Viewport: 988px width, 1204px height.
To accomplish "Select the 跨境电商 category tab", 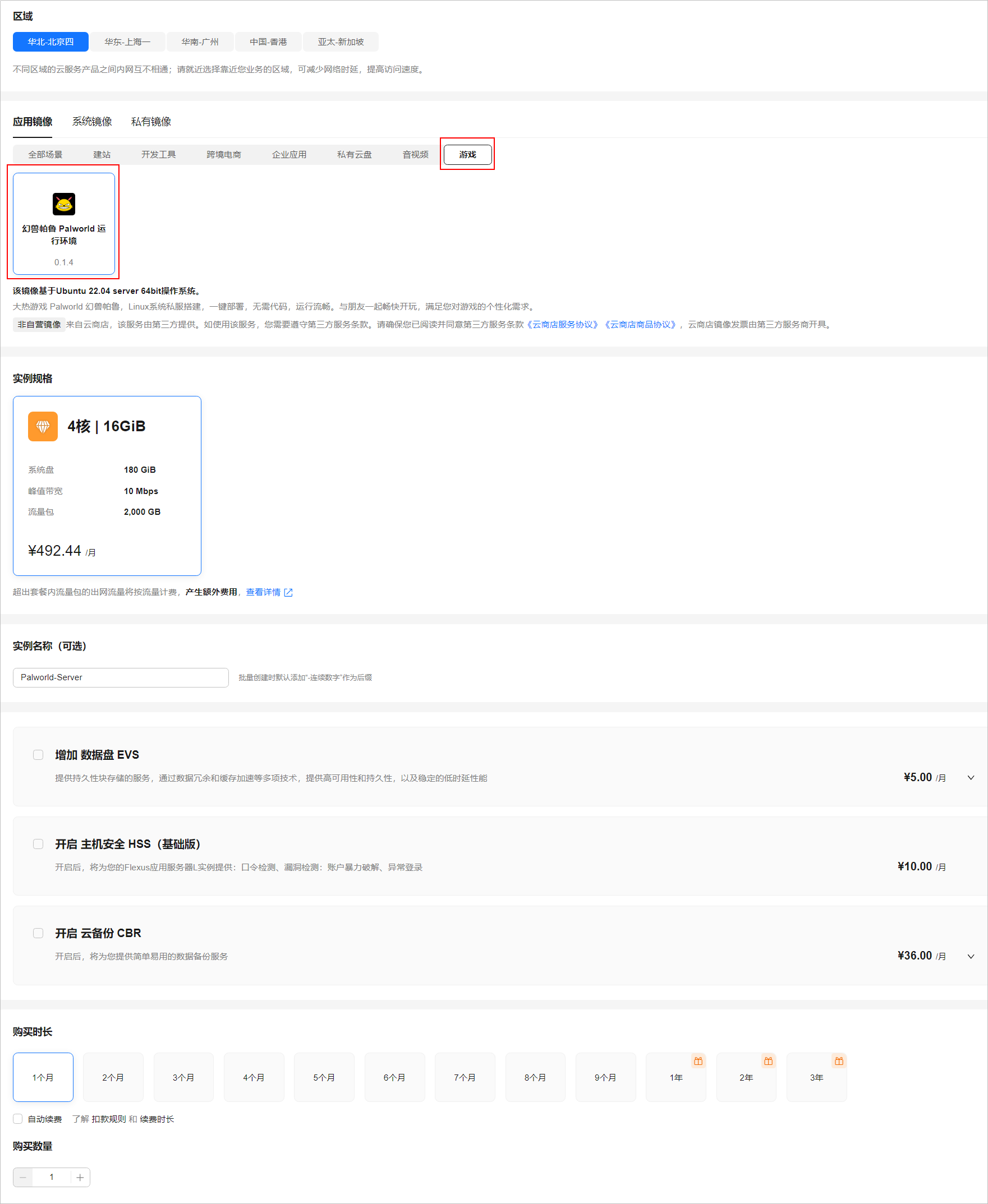I will [224, 155].
